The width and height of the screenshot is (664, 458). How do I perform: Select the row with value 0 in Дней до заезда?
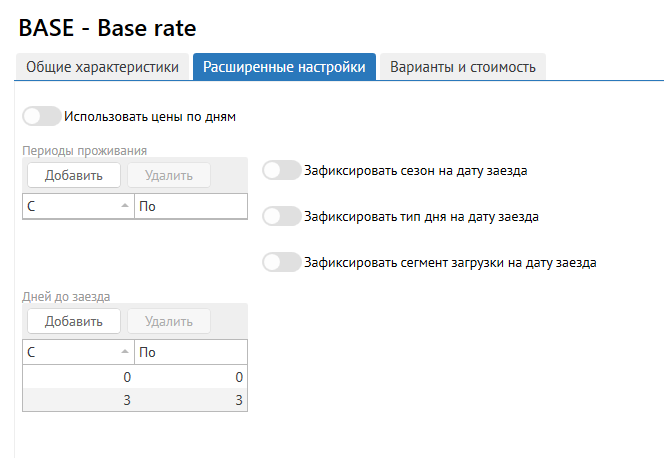pos(78,377)
